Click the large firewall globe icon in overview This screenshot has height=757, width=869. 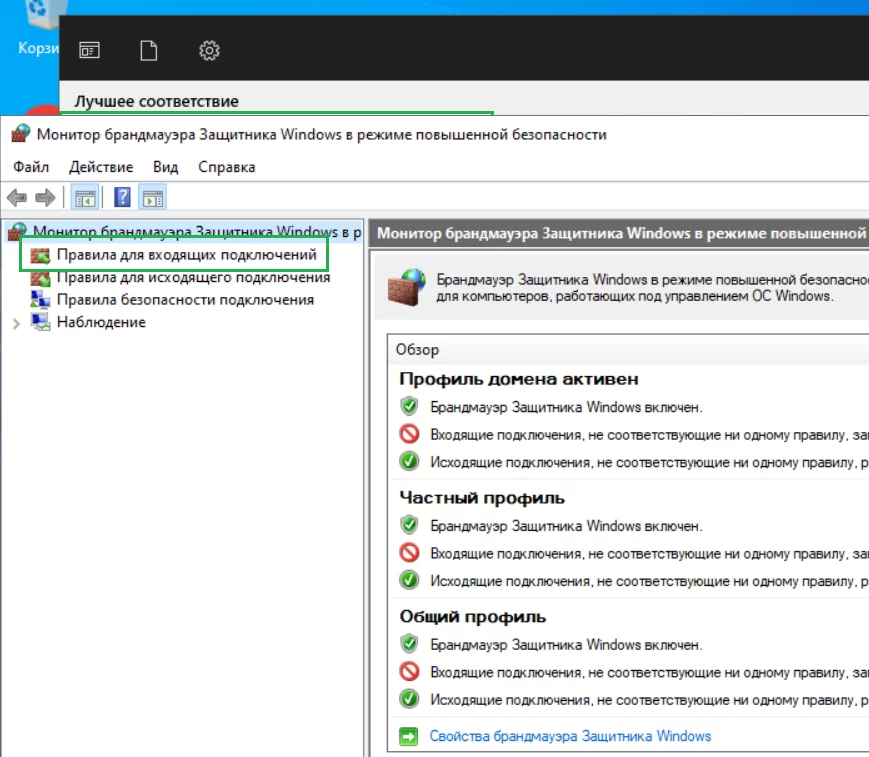coord(407,287)
